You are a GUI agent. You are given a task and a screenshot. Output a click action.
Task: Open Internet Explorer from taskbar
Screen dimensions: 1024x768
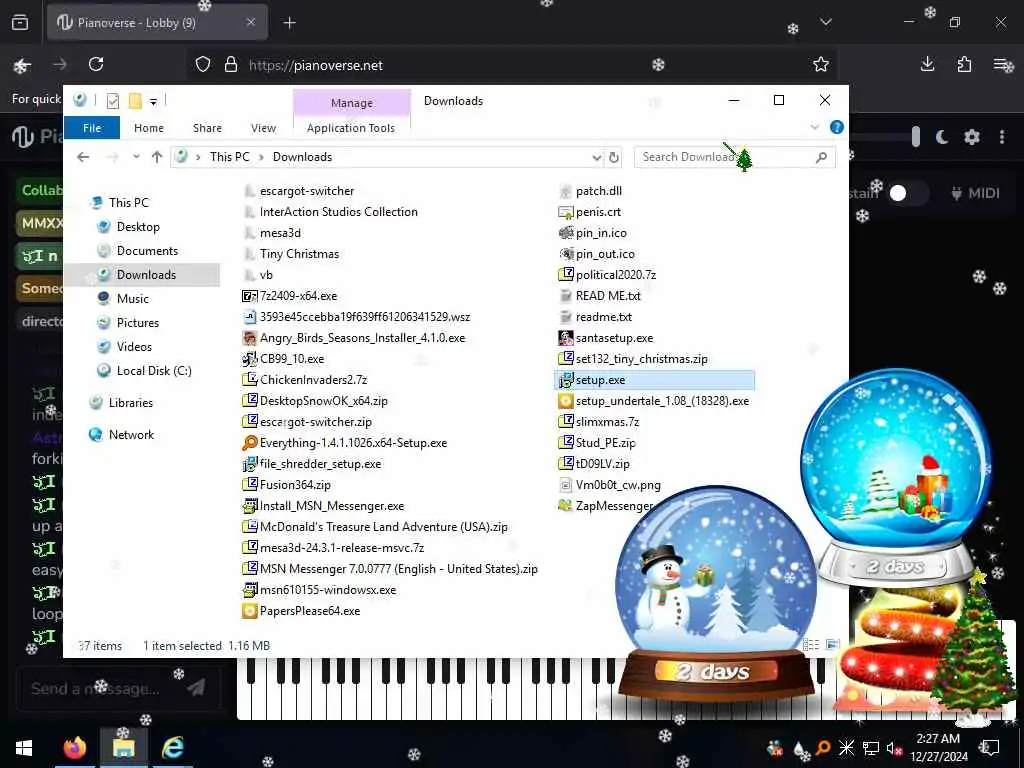(172, 748)
